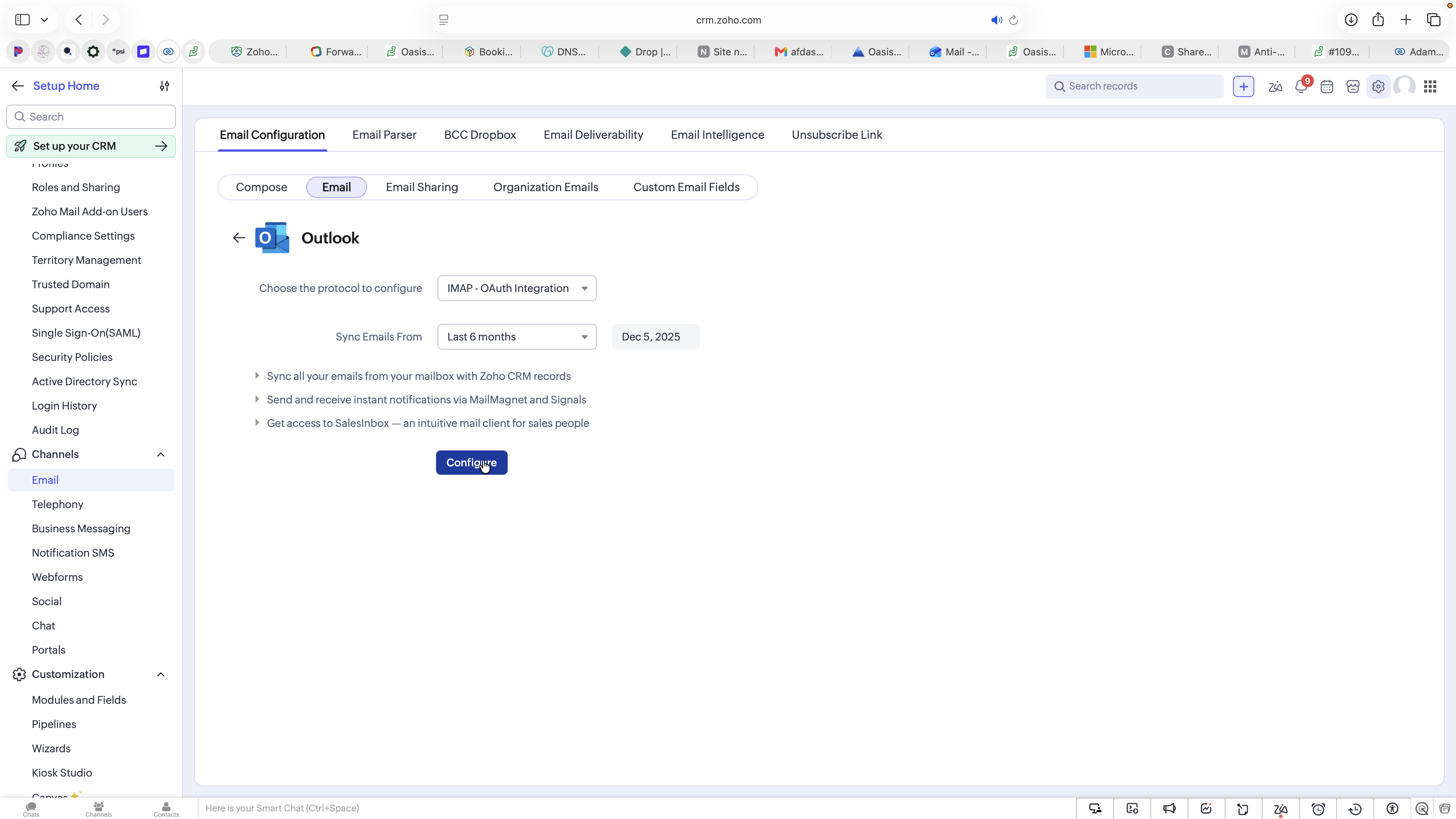Open Setup Home link

[66, 86]
